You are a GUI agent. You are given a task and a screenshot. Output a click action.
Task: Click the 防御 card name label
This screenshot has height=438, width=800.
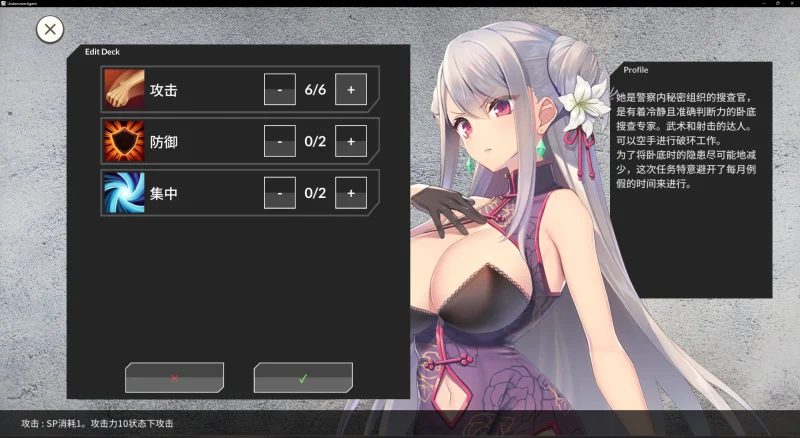[x=164, y=142]
